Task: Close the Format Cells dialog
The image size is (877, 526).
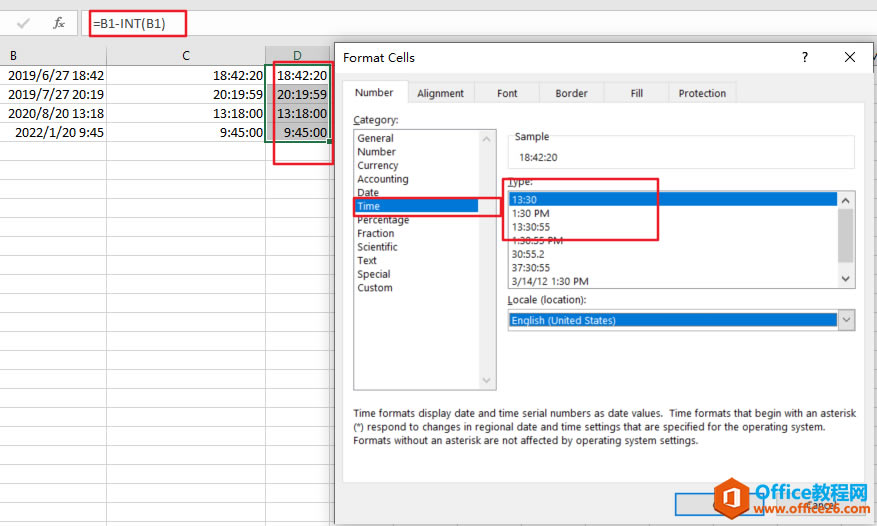Action: click(850, 57)
